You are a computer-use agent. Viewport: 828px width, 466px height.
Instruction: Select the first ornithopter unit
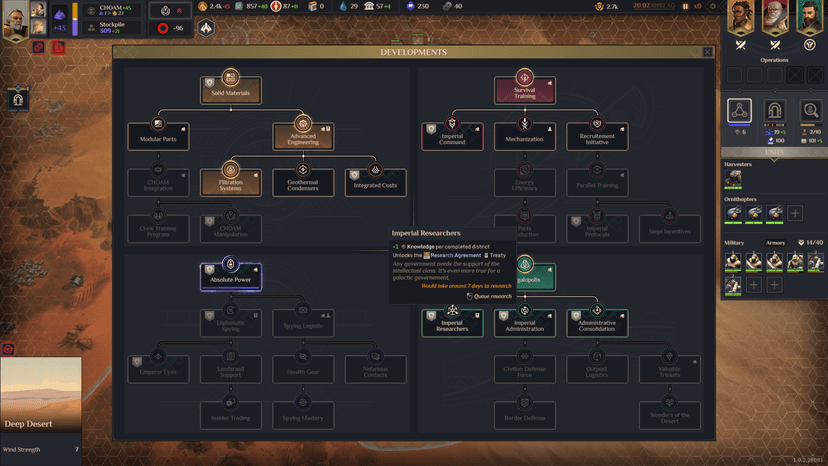[x=733, y=214]
